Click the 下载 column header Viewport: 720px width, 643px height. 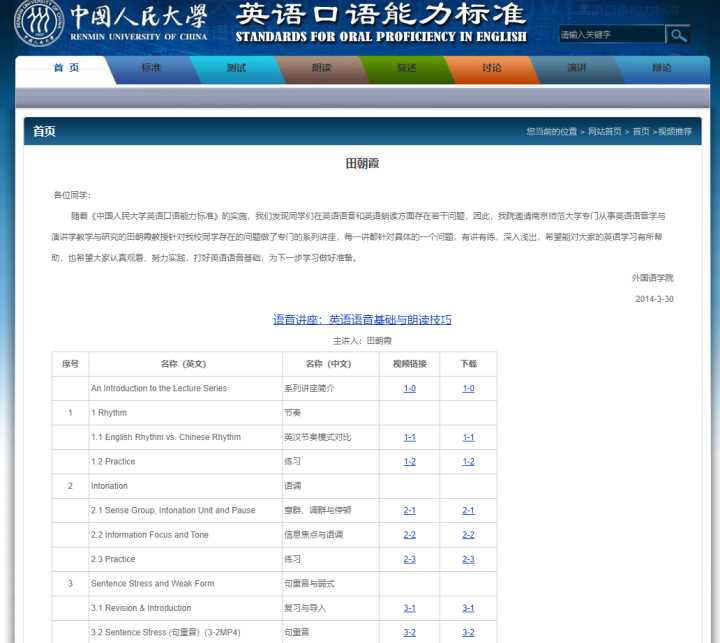[468, 364]
